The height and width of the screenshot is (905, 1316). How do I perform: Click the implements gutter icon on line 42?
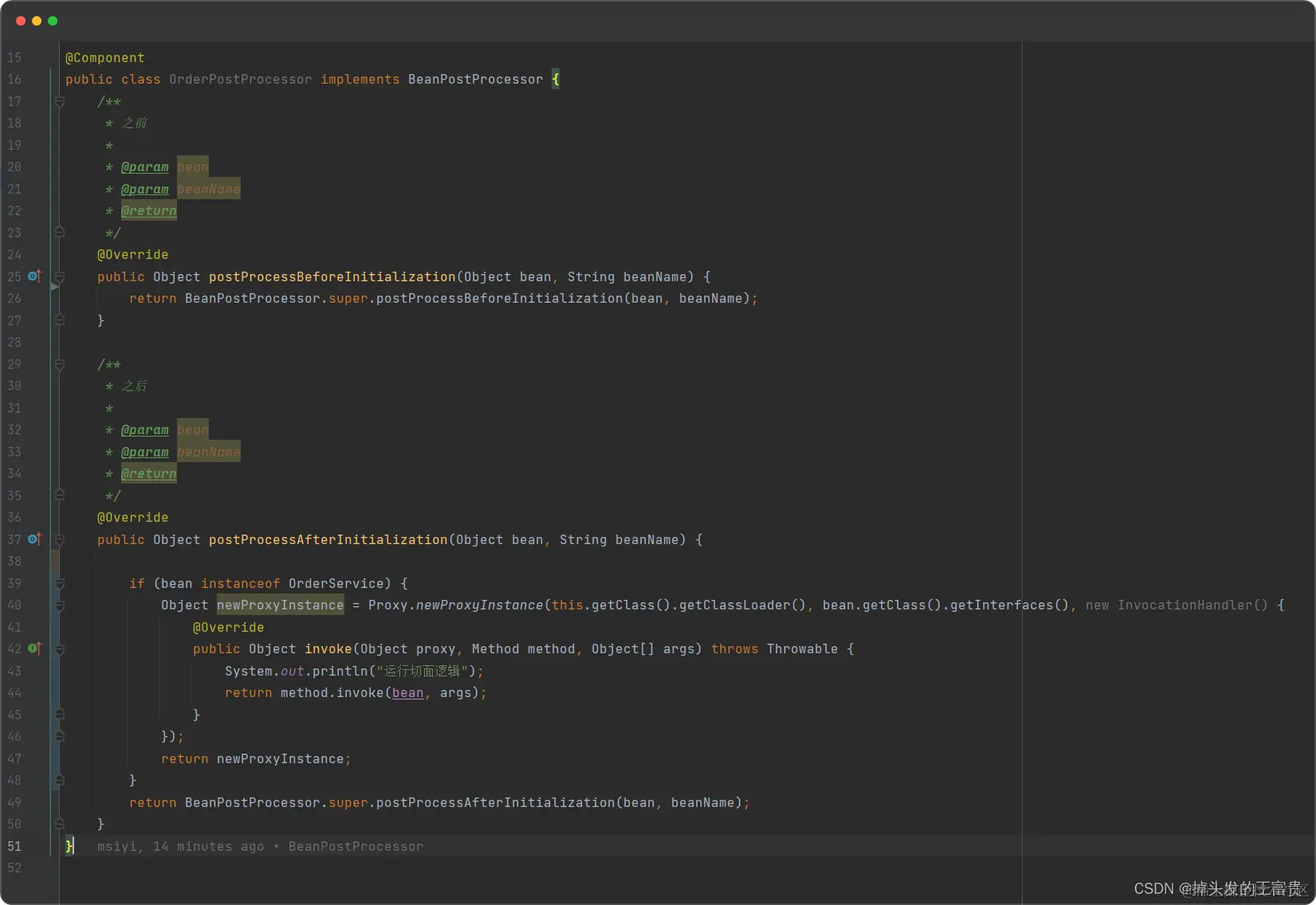[x=34, y=648]
